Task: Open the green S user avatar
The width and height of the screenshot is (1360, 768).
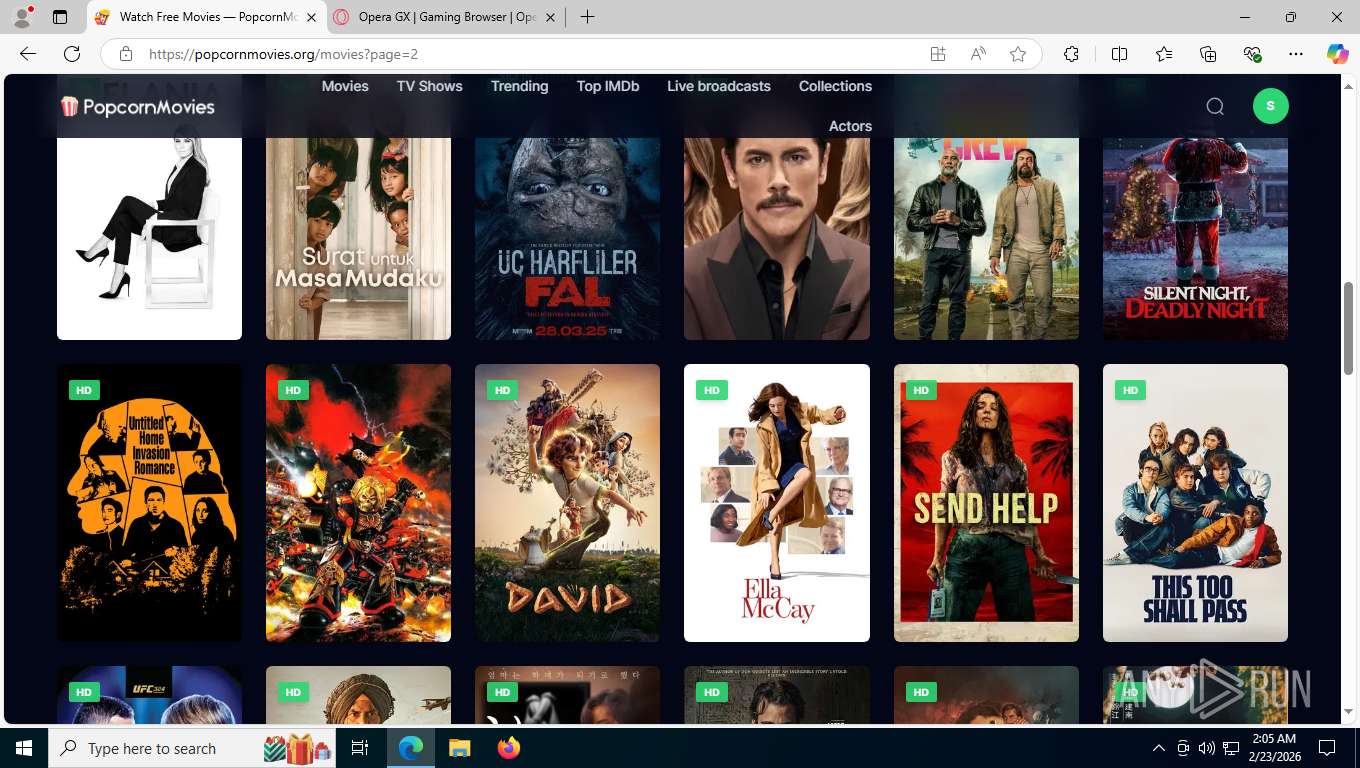Action: [1270, 106]
